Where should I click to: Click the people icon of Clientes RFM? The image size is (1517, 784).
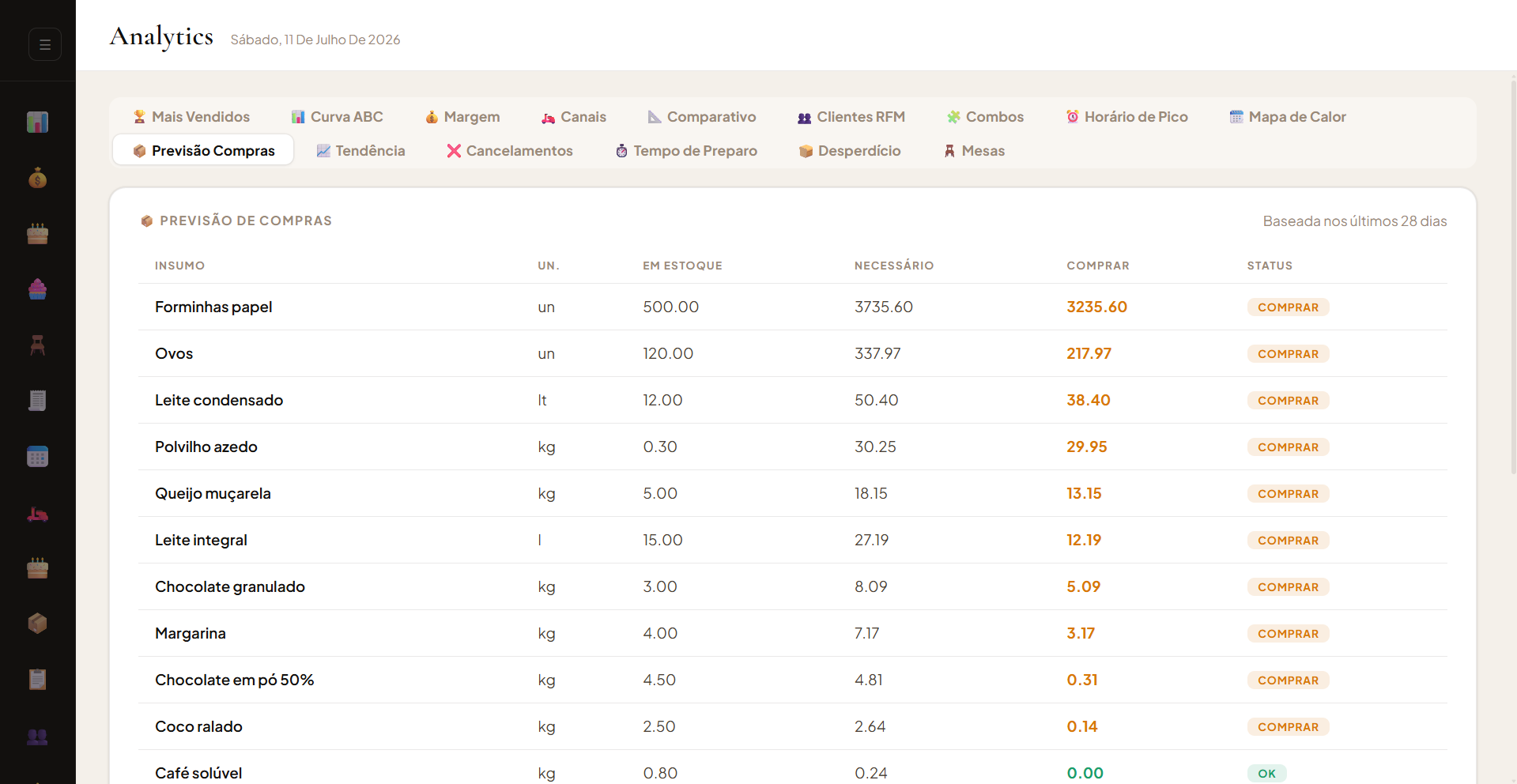[805, 117]
